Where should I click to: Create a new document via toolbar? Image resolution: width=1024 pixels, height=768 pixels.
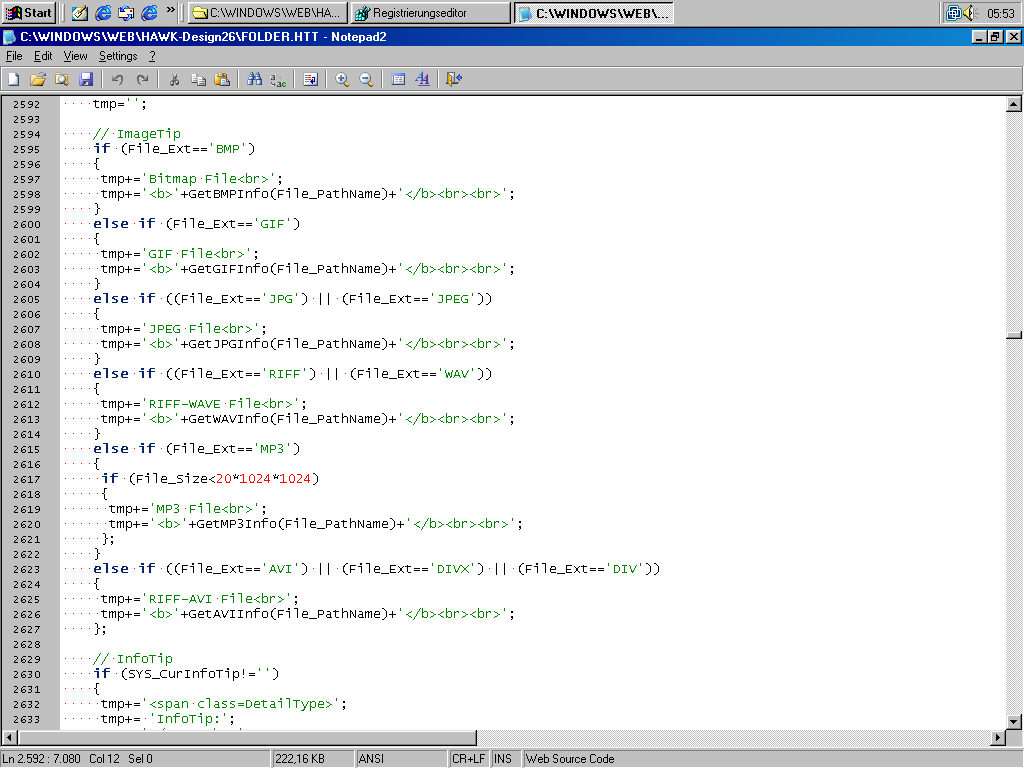click(14, 79)
